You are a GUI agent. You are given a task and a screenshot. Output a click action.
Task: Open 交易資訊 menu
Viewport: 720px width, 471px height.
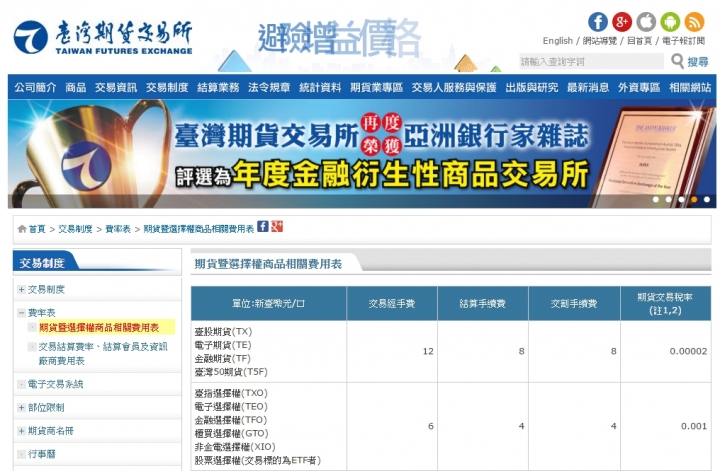[116, 87]
